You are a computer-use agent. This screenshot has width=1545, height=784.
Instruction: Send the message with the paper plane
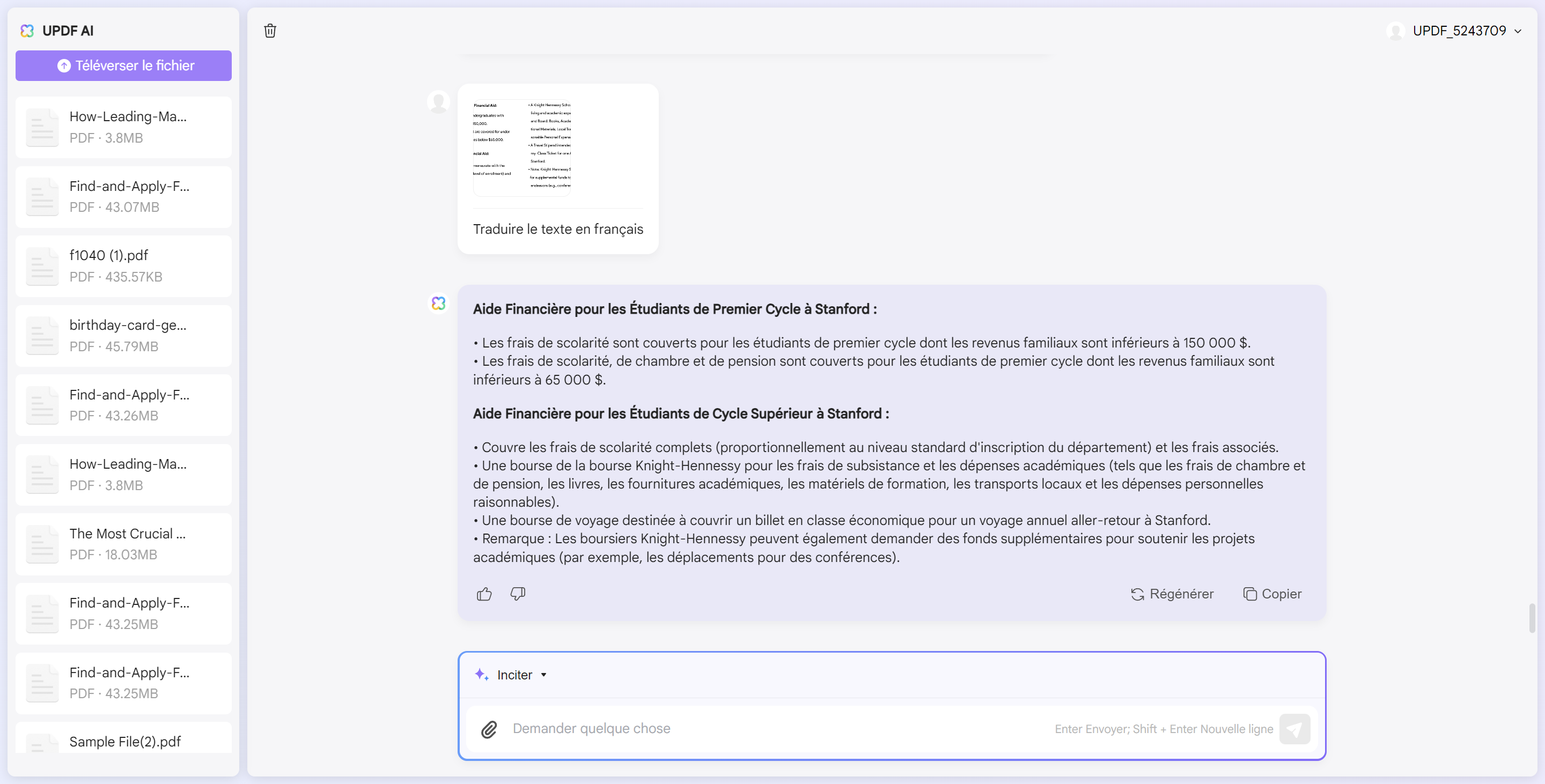click(x=1294, y=729)
